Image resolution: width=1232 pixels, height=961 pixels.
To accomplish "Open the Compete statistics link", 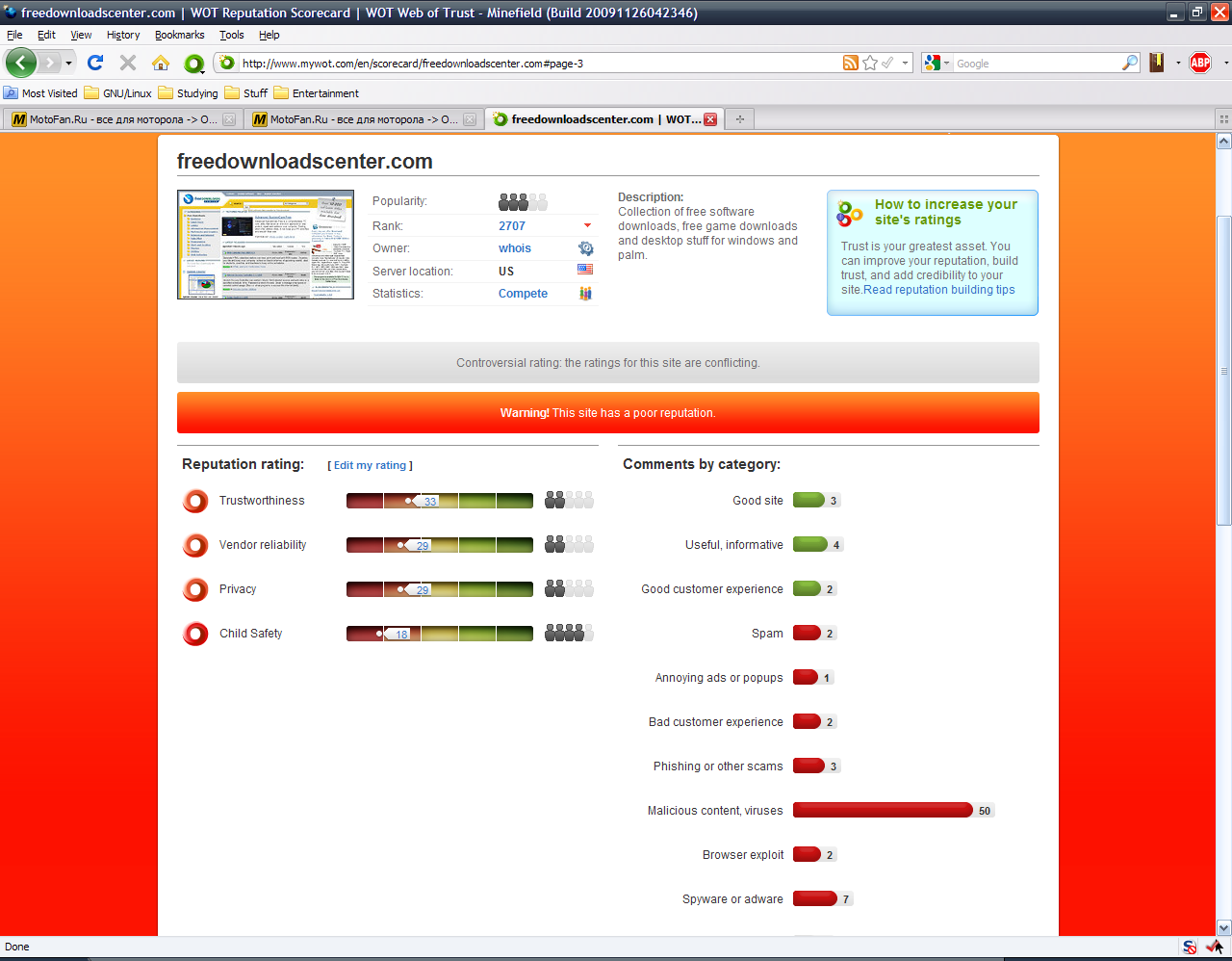I will coord(523,294).
